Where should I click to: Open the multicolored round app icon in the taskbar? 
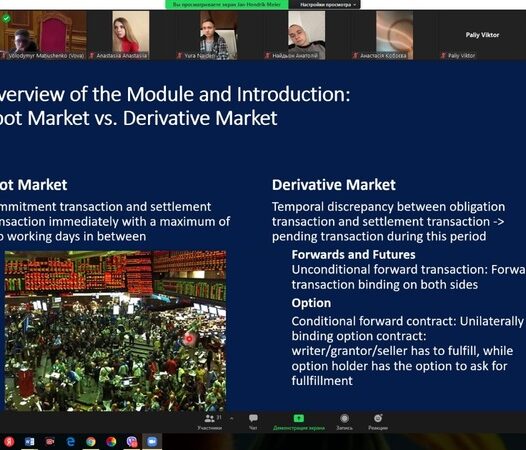[111, 442]
